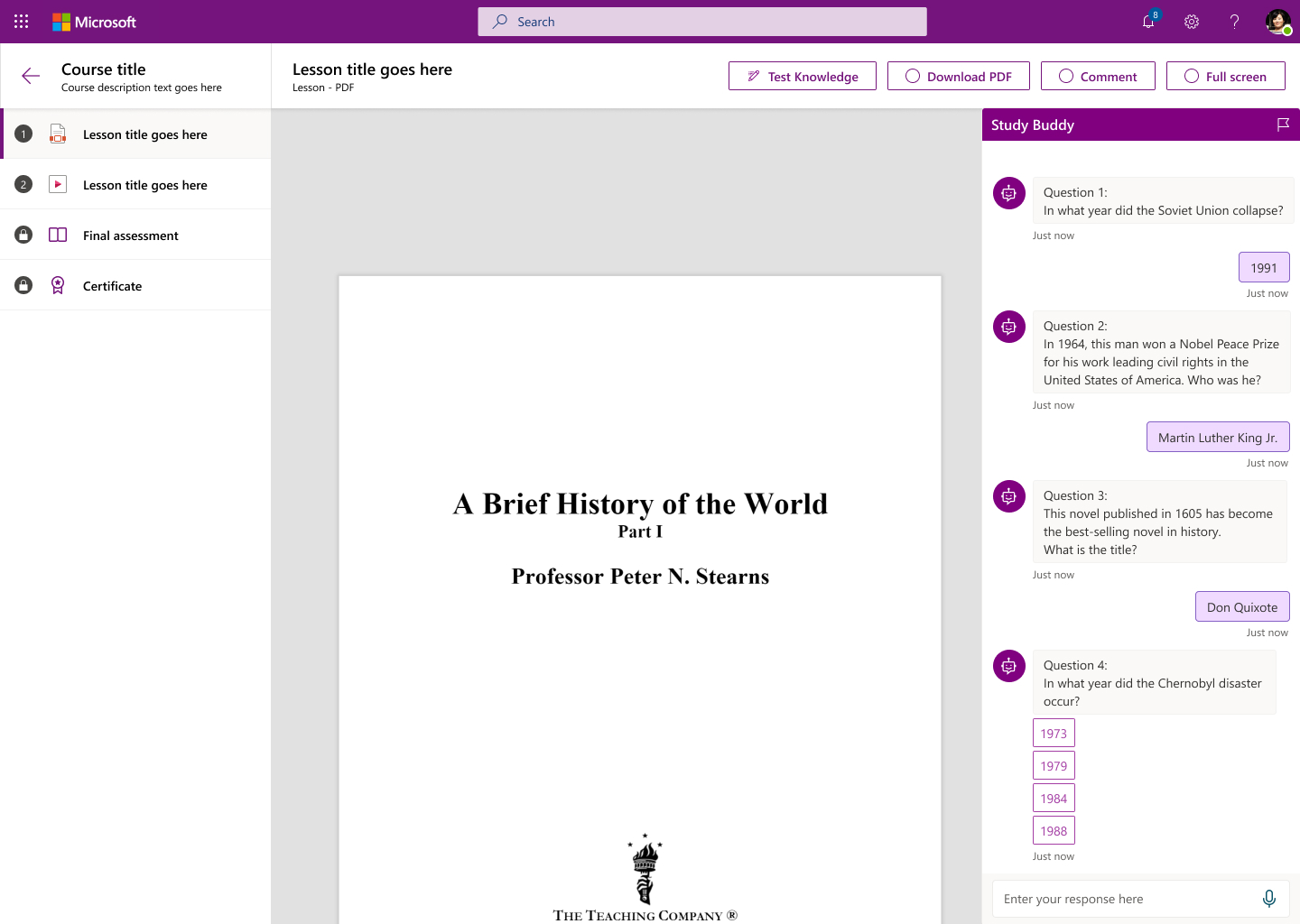
Task: Enter Full screen mode
Action: pos(1226,77)
